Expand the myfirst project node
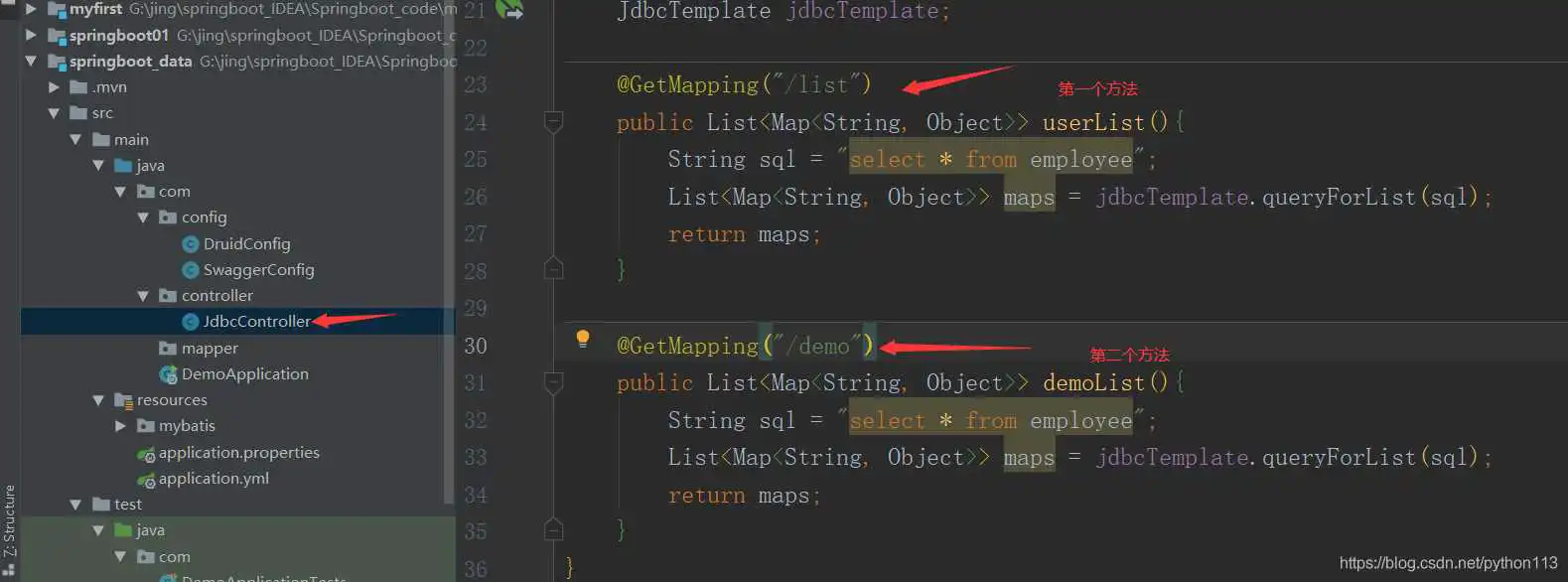Image resolution: width=1568 pixels, height=582 pixels. click(31, 9)
